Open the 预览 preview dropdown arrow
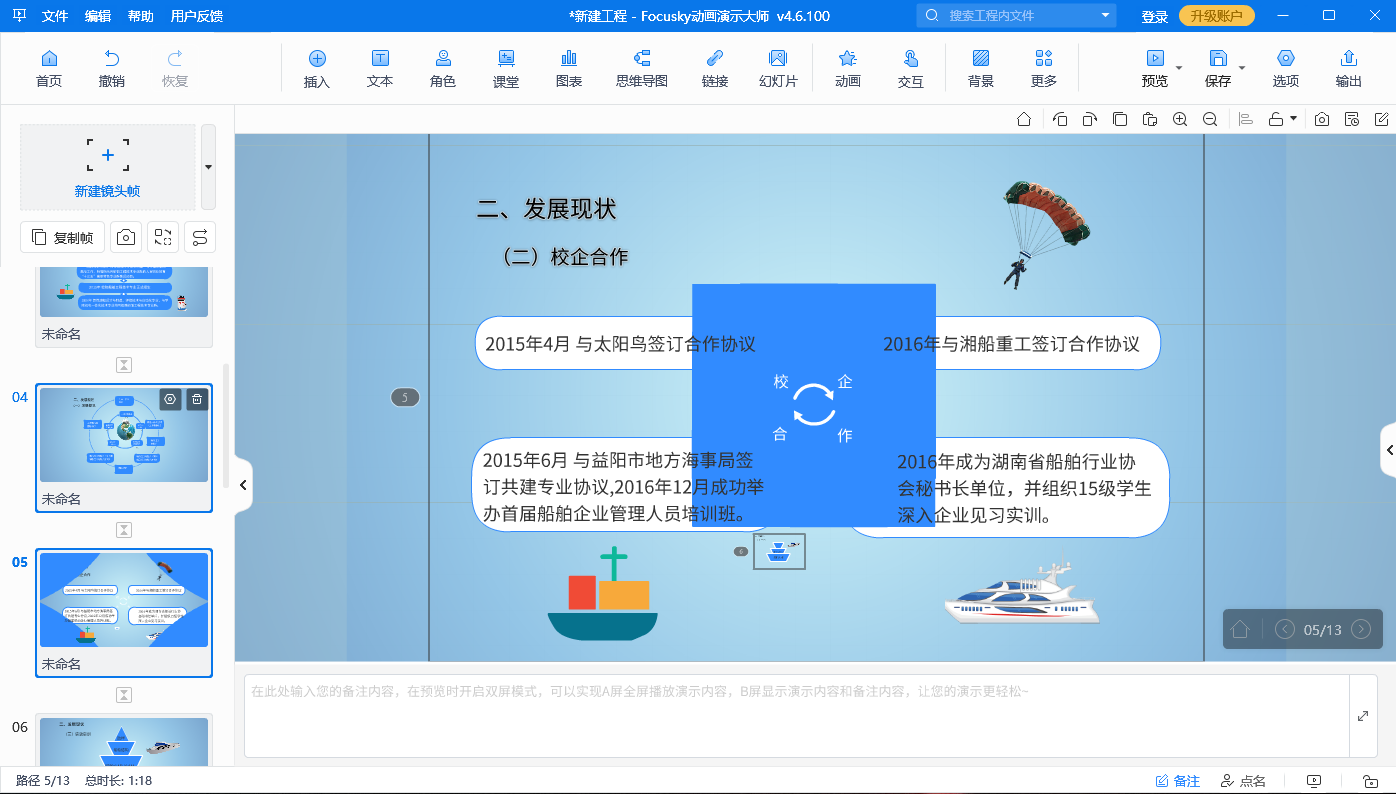This screenshot has width=1396, height=794. point(1179,68)
